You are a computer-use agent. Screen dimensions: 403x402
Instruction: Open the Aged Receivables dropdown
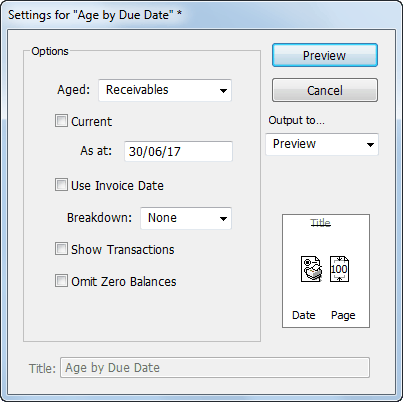click(x=165, y=90)
